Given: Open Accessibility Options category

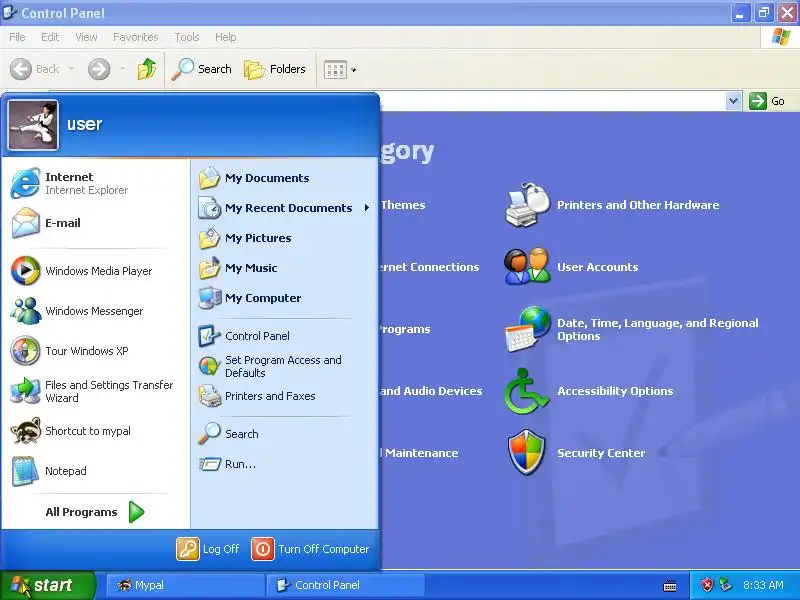Looking at the screenshot, I should (615, 391).
